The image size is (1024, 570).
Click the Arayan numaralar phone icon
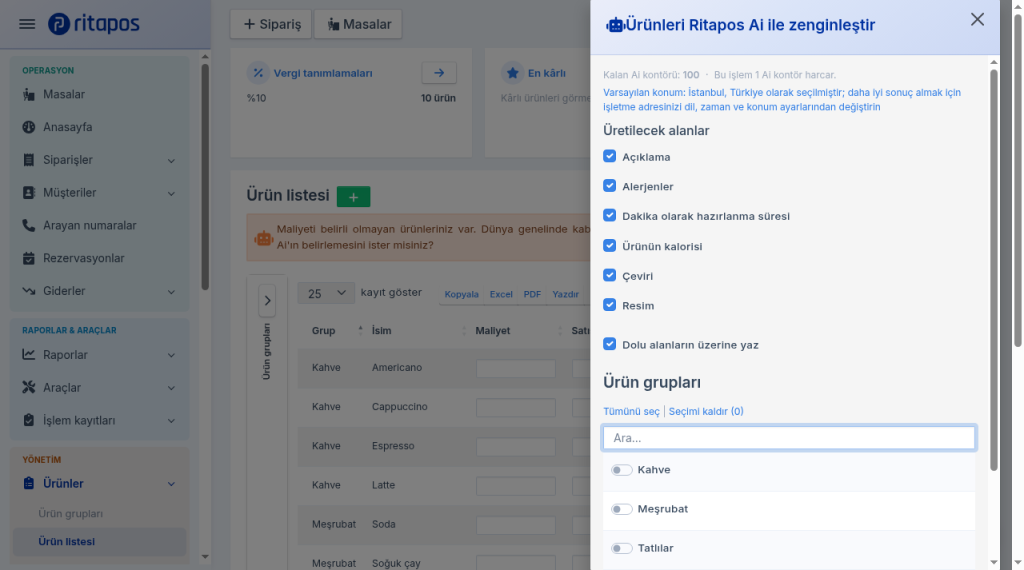point(29,225)
